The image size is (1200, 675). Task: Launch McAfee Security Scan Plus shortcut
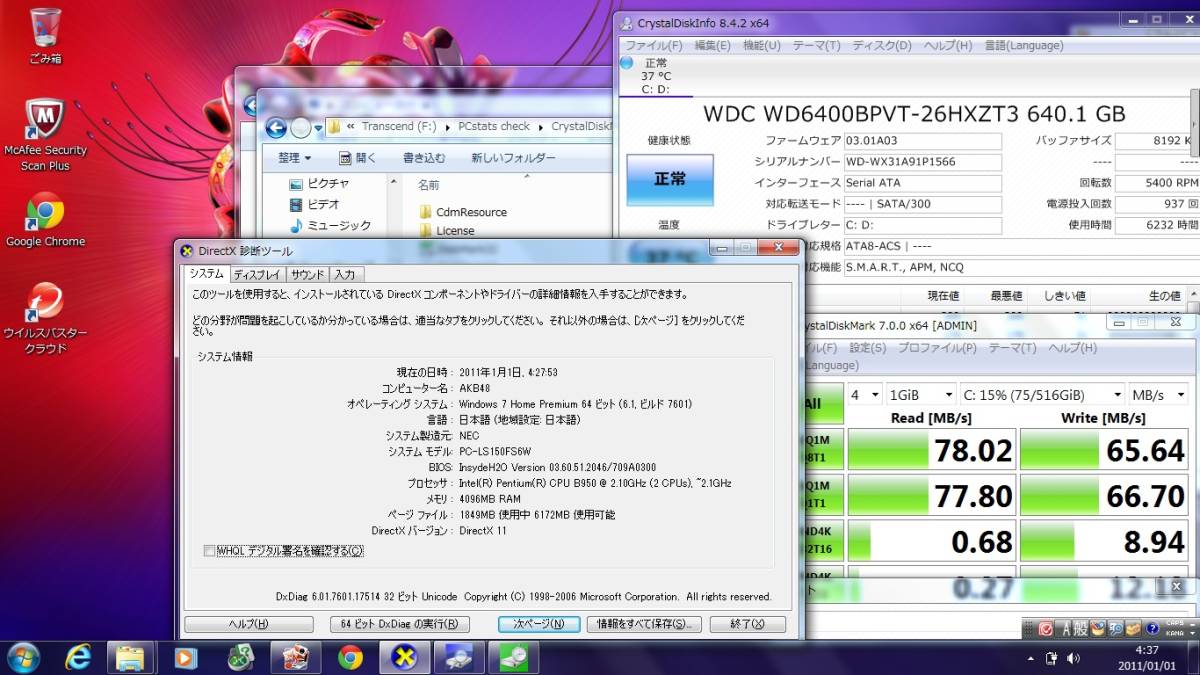coord(45,135)
